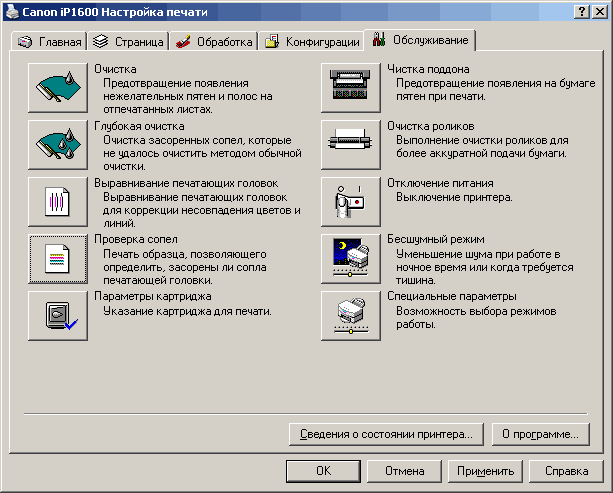Open Специальные параметры custom settings
The width and height of the screenshot is (613, 493).
(x=351, y=316)
